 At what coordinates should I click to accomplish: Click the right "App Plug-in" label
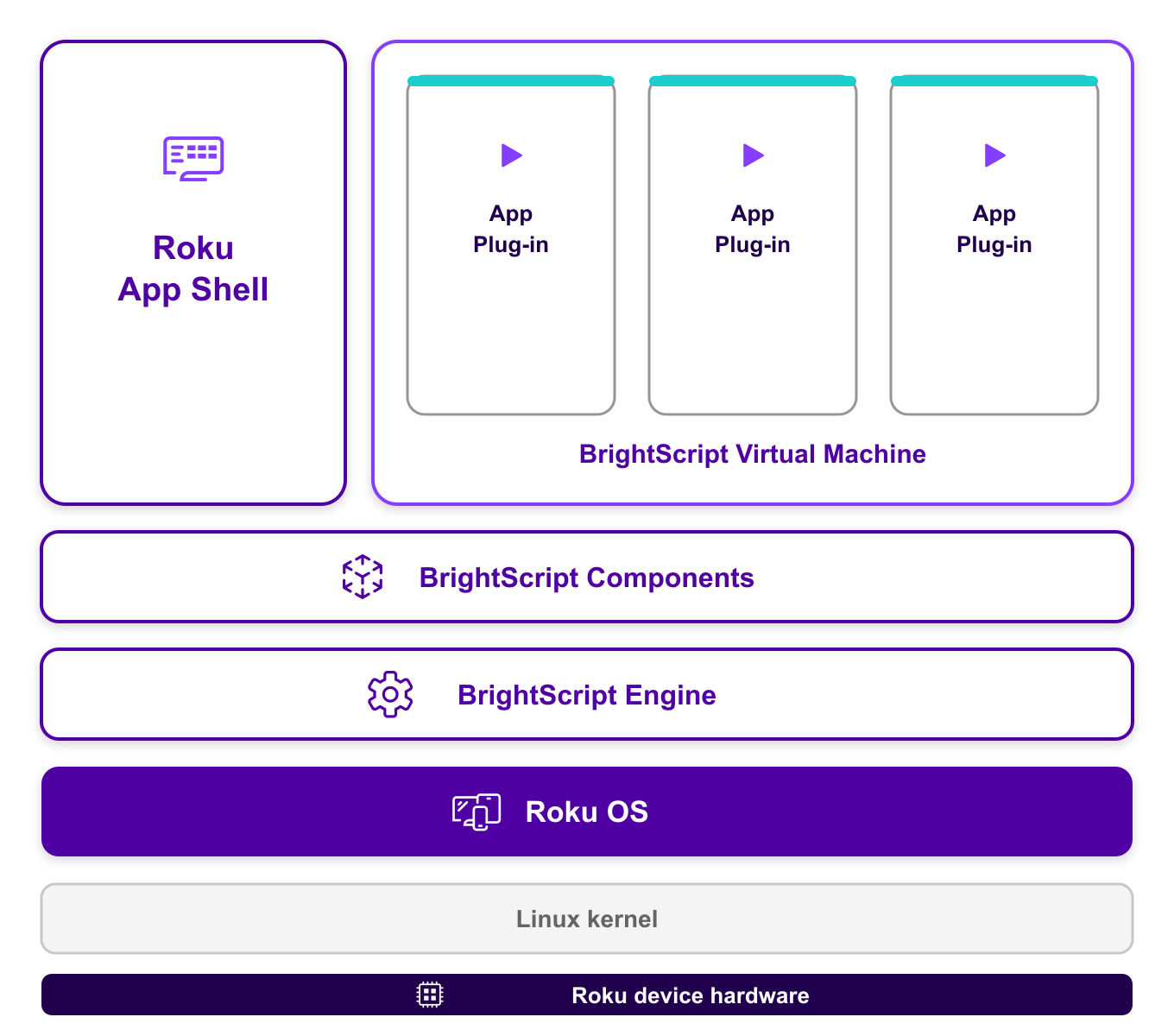click(994, 229)
